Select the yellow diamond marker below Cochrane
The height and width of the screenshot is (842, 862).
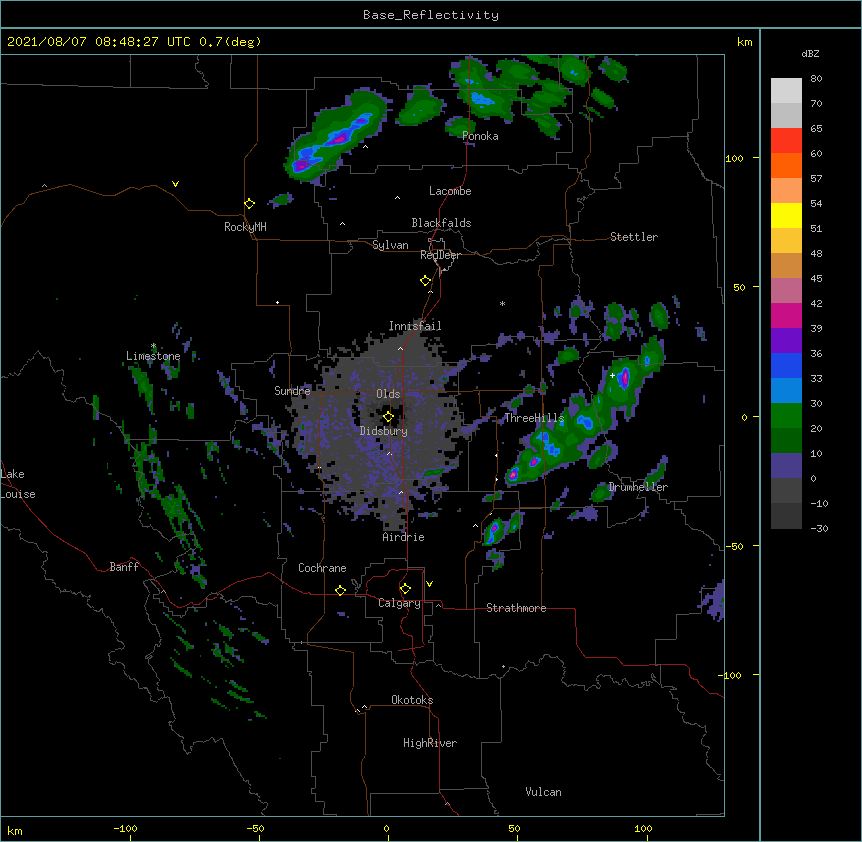(x=340, y=590)
